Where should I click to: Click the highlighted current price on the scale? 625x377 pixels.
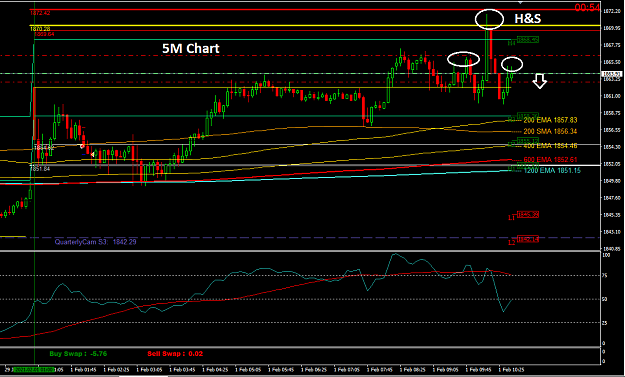(x=612, y=74)
